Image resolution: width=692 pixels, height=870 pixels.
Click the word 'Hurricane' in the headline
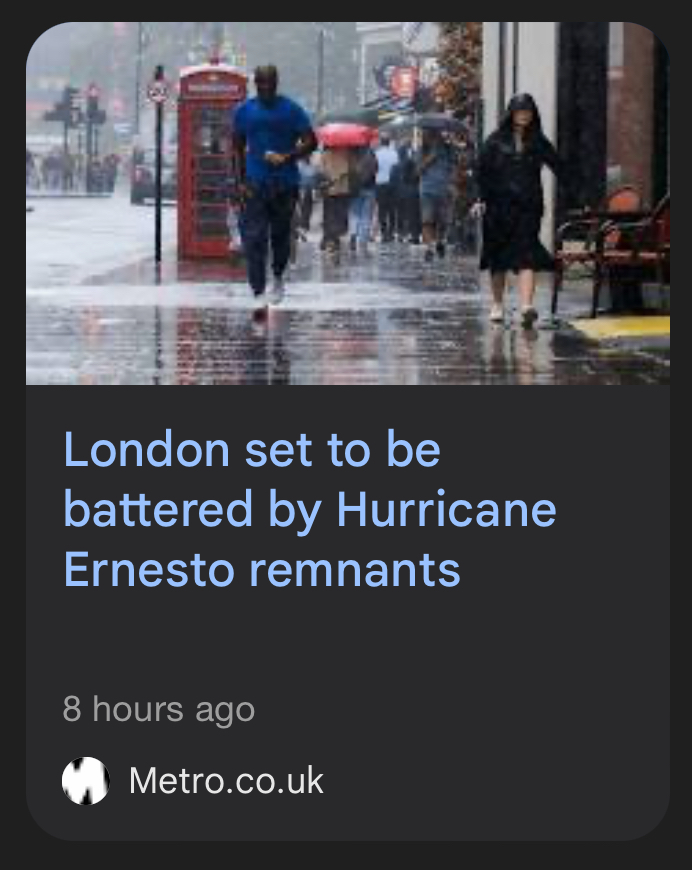pyautogui.click(x=447, y=509)
